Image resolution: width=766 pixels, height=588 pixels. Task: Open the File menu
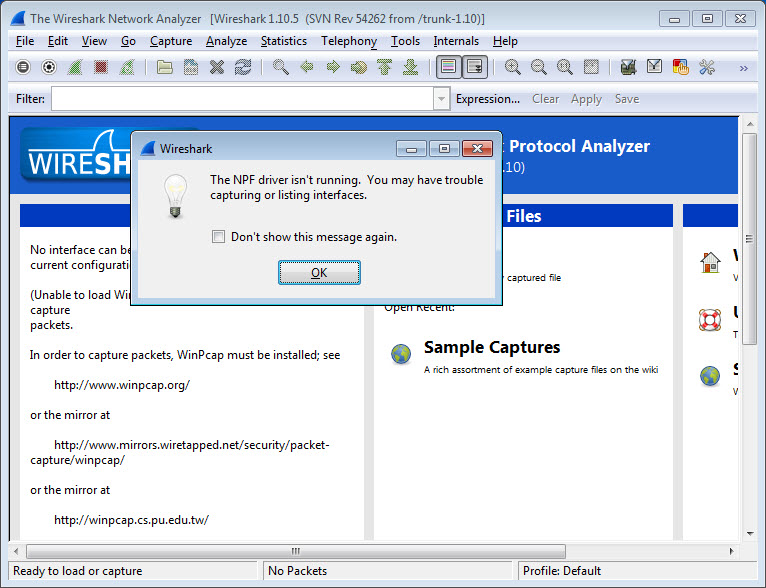click(25, 41)
